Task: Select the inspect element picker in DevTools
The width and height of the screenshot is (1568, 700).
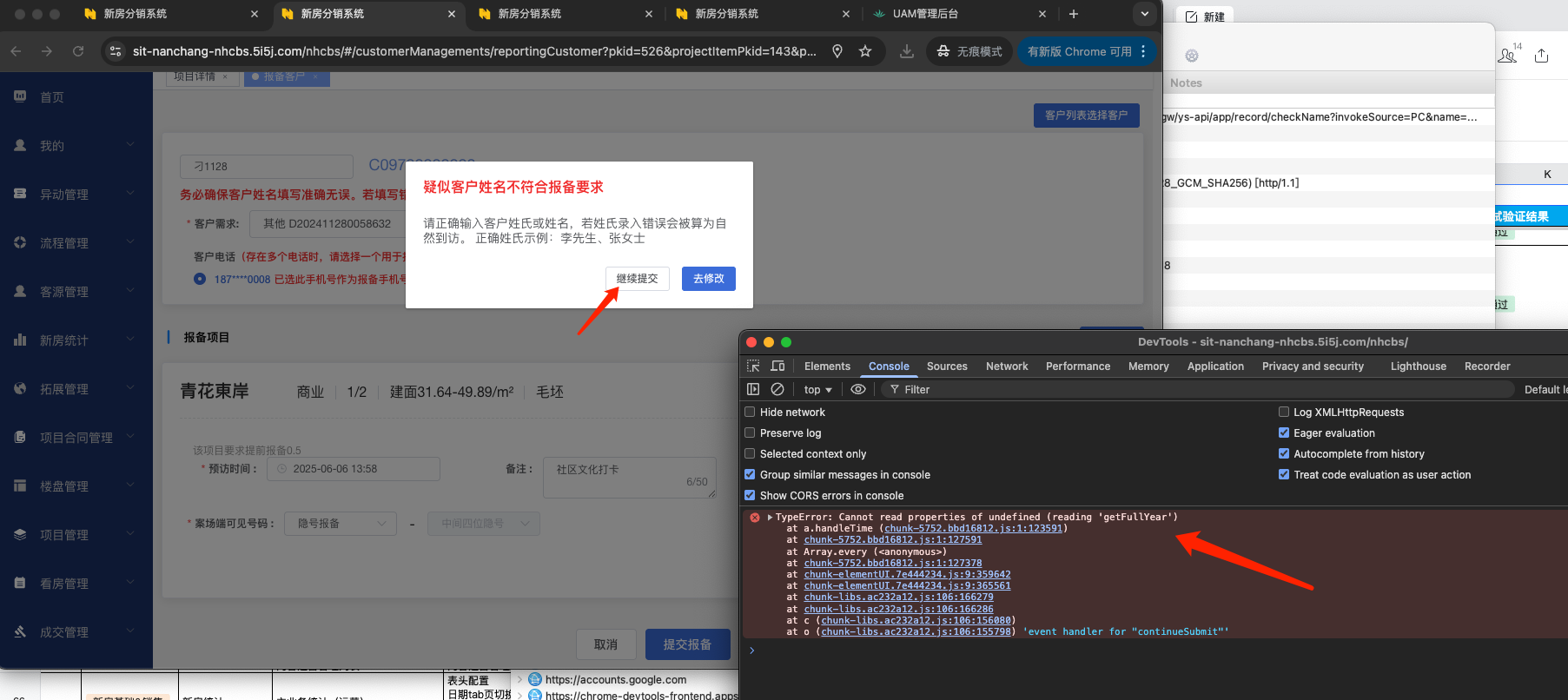Action: [x=753, y=366]
